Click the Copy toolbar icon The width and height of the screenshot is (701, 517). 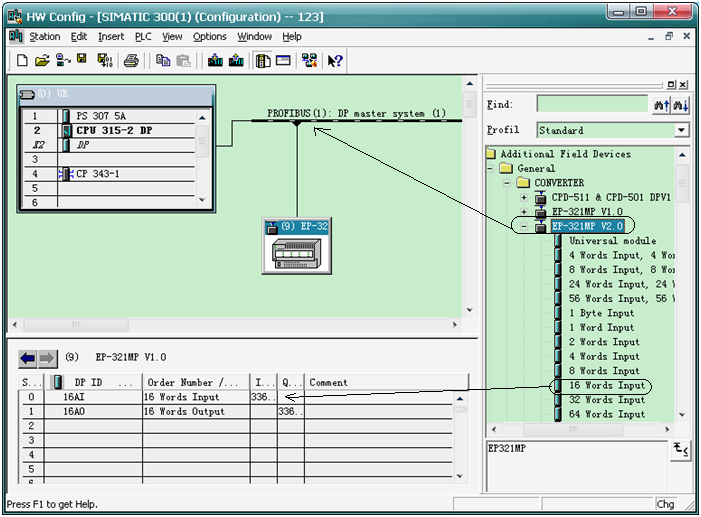point(163,61)
